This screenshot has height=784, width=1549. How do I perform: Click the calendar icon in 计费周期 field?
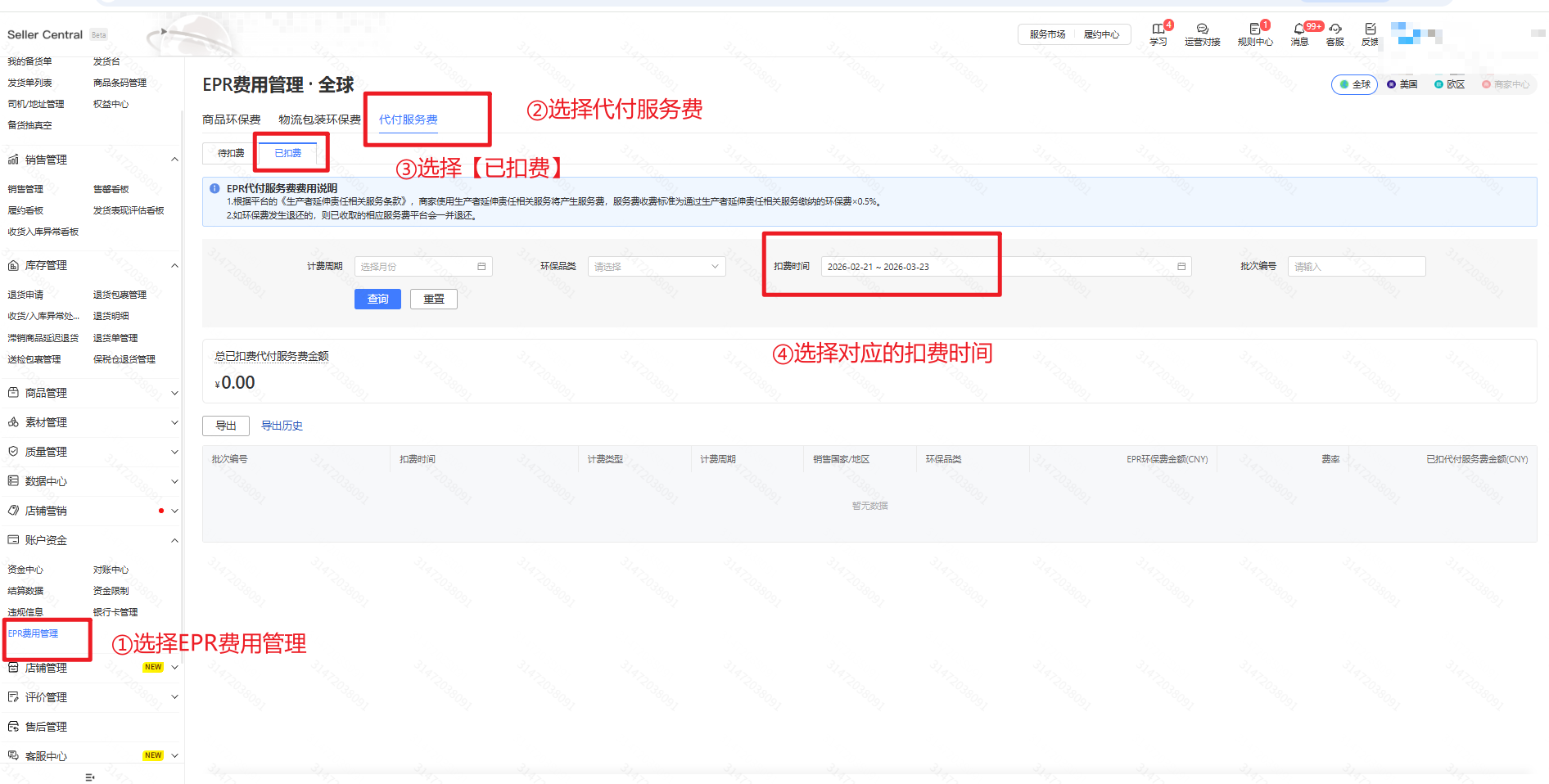coord(481,267)
